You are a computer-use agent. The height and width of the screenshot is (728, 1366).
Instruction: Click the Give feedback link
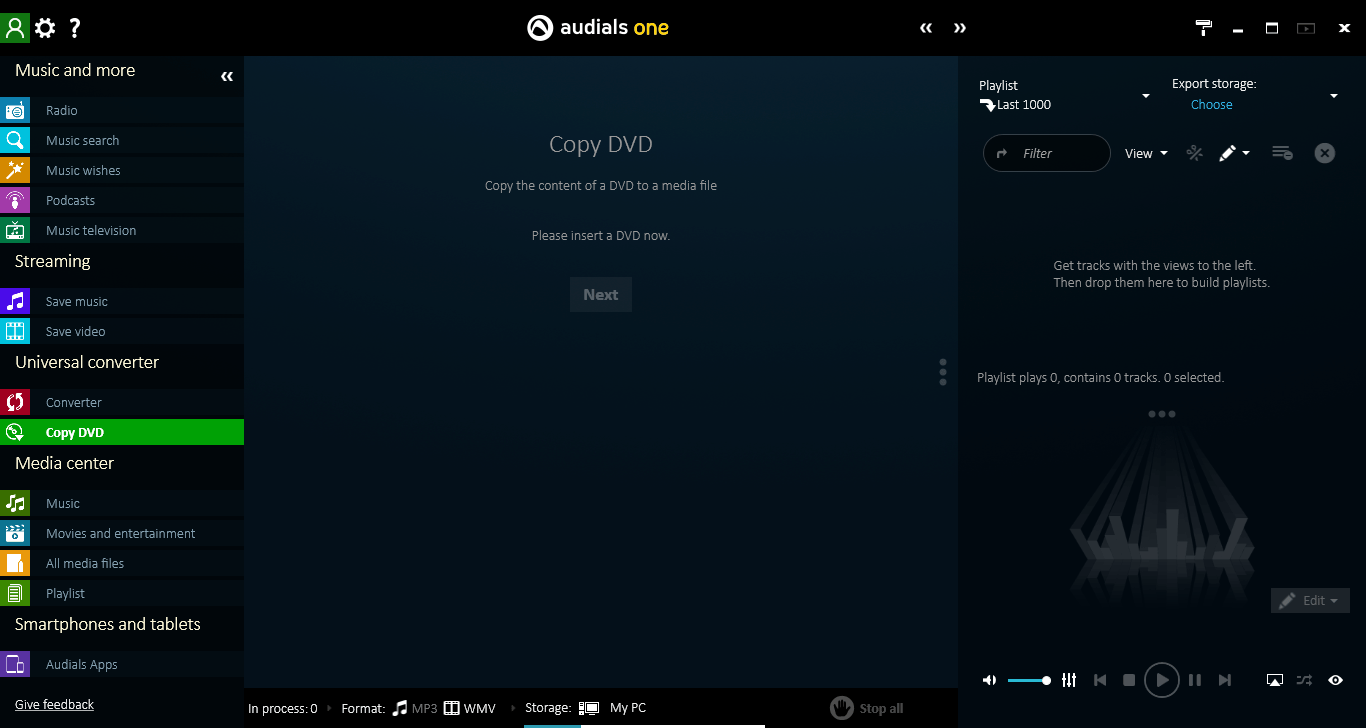coord(54,705)
